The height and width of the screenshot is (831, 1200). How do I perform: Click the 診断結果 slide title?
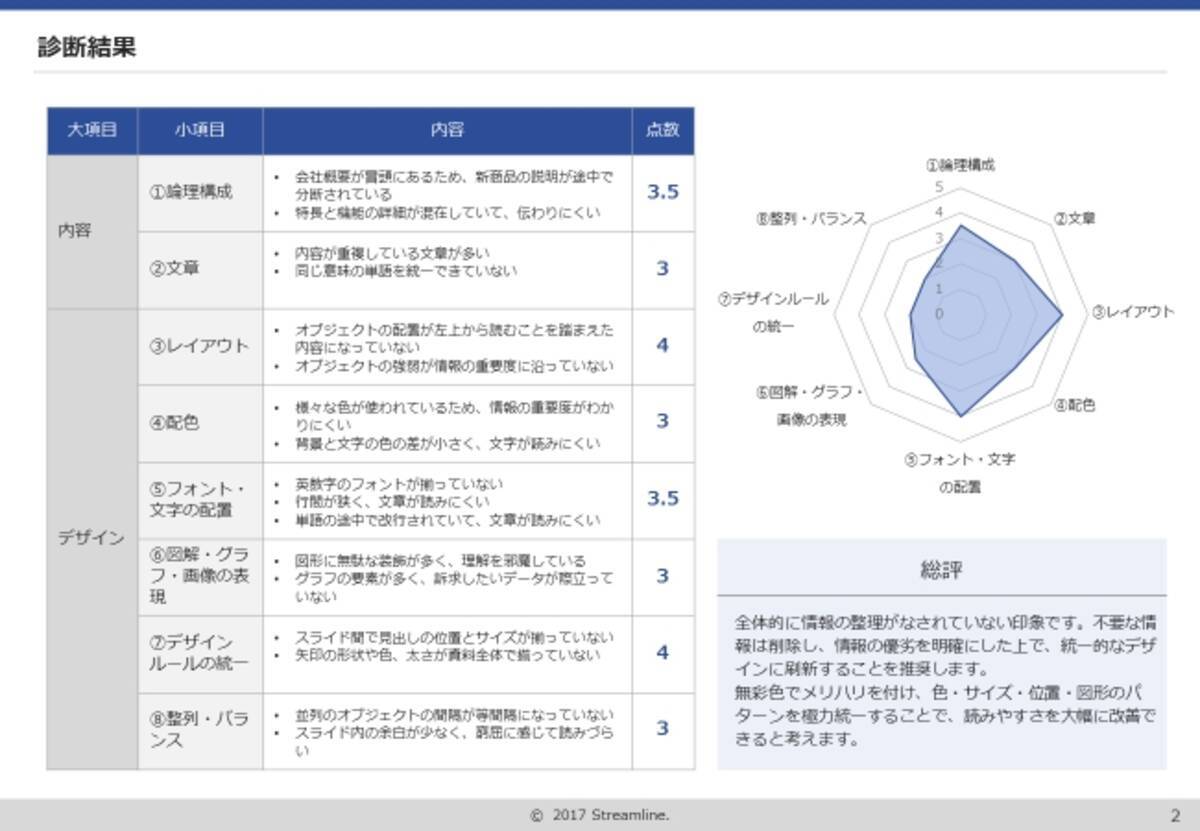[x=86, y=47]
